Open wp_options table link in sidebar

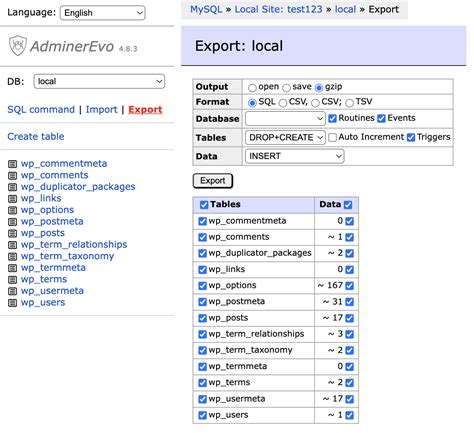(47, 210)
